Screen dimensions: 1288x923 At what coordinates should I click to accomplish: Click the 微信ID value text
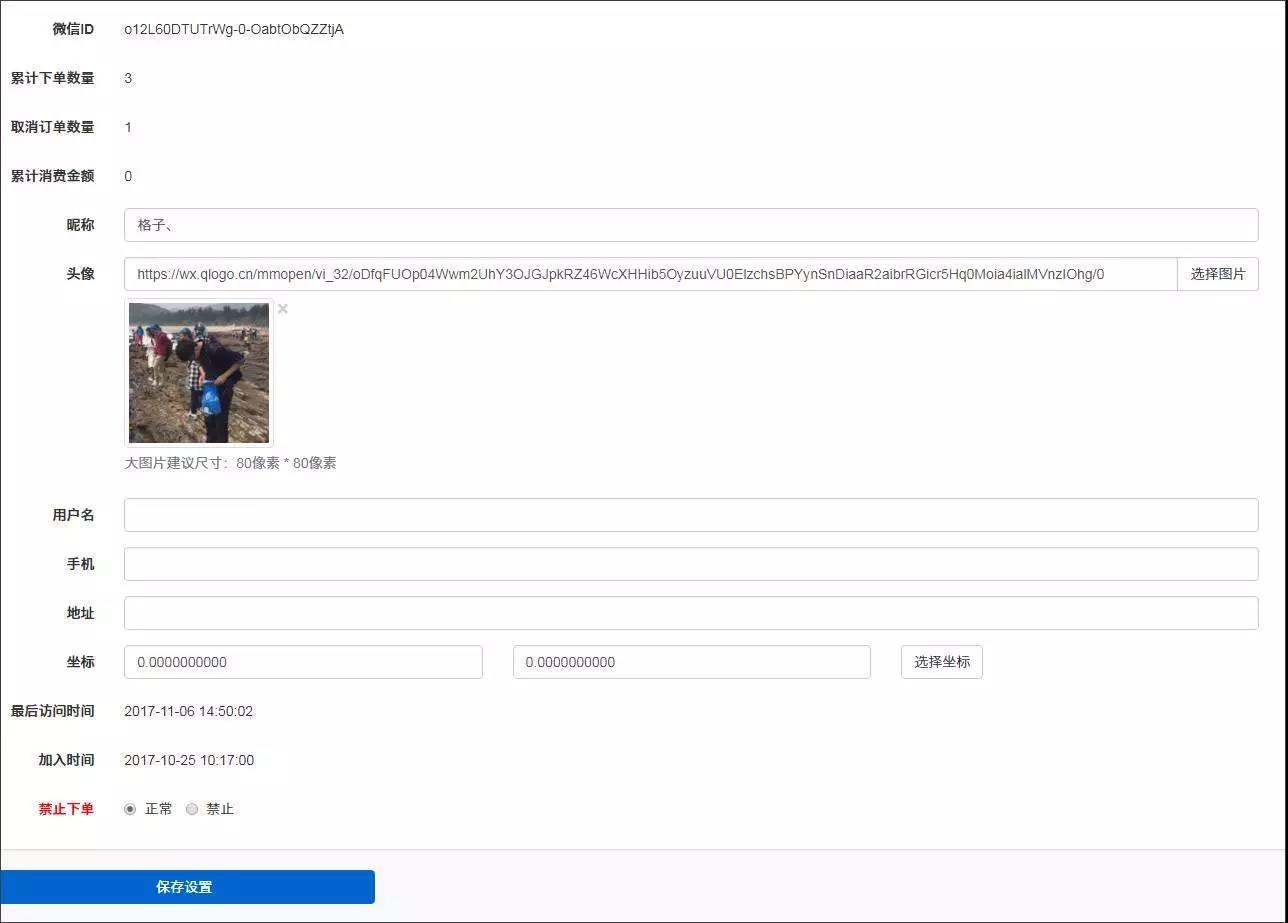point(234,29)
